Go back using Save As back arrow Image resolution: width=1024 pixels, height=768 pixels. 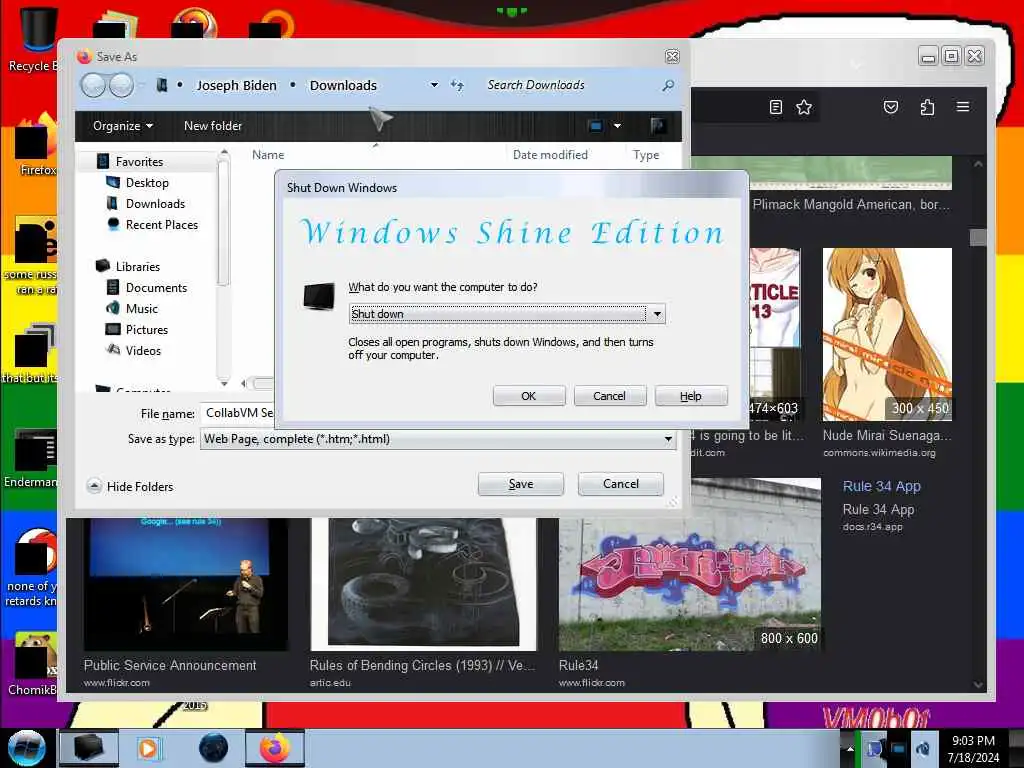93,86
